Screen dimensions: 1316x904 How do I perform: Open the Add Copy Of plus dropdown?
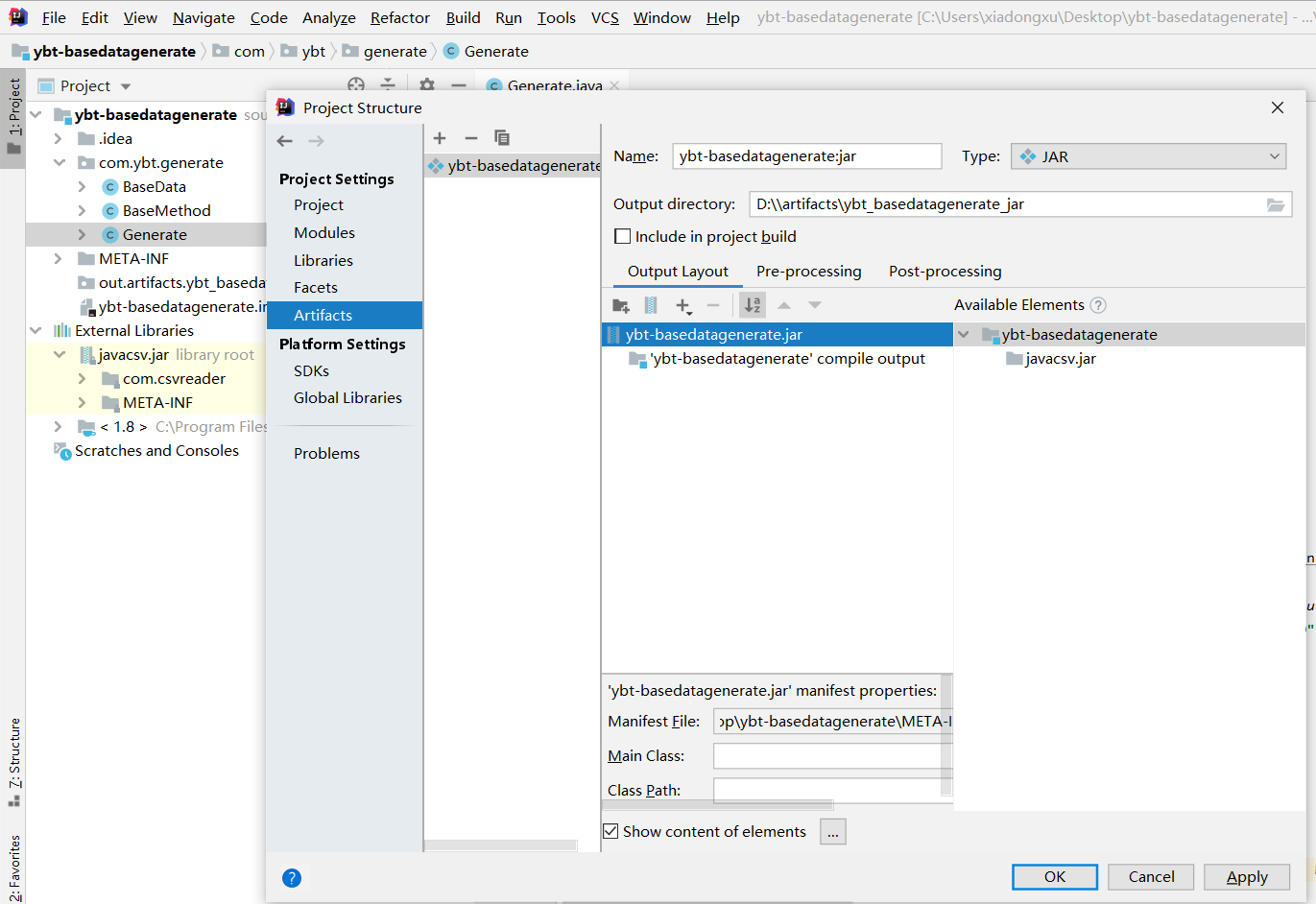click(683, 305)
